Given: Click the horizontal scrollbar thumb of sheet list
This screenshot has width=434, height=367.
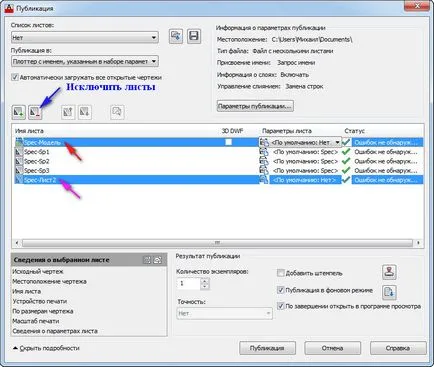Looking at the screenshot, I should pos(217,243).
